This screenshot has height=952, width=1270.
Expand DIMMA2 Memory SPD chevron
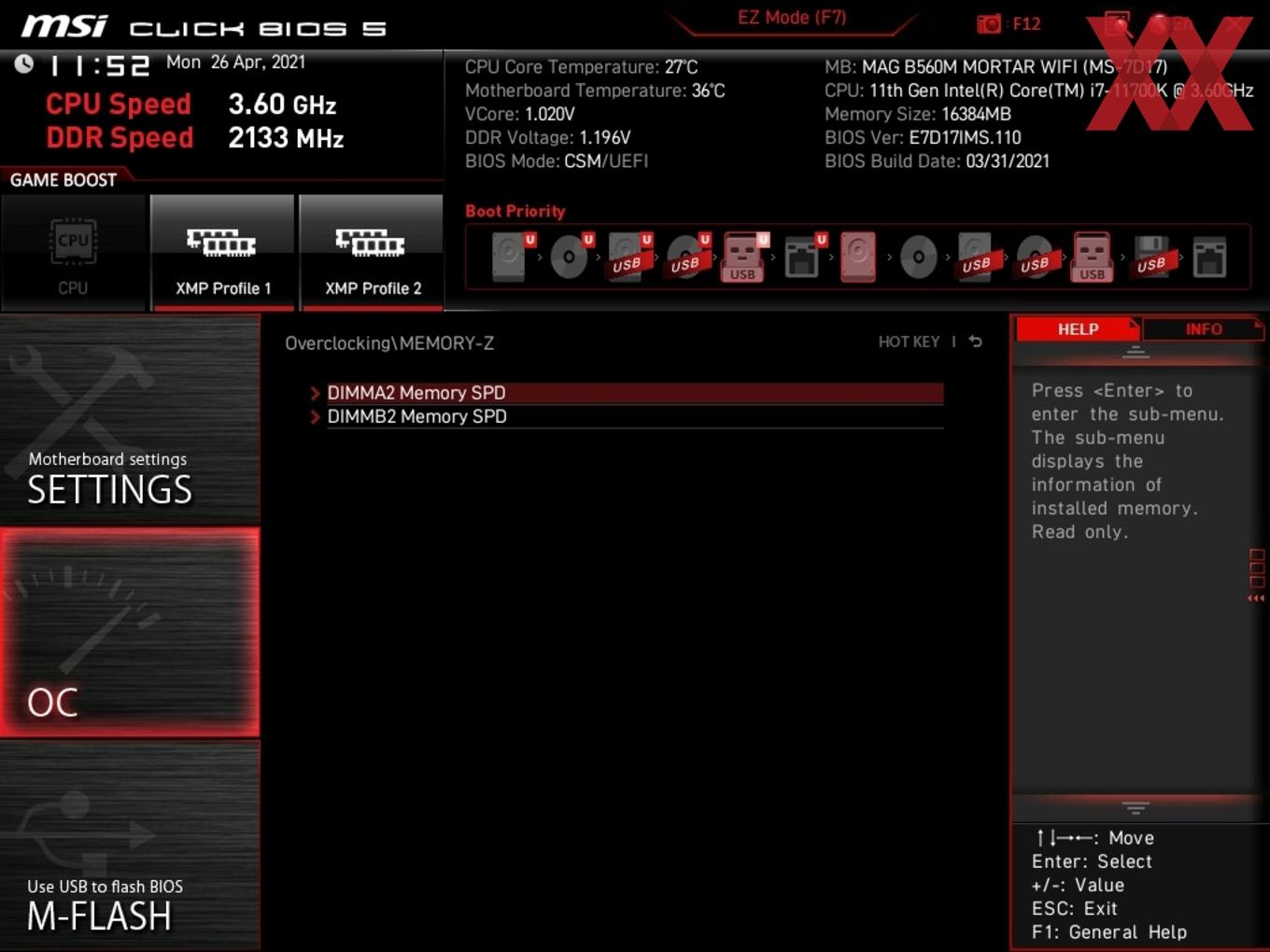316,393
